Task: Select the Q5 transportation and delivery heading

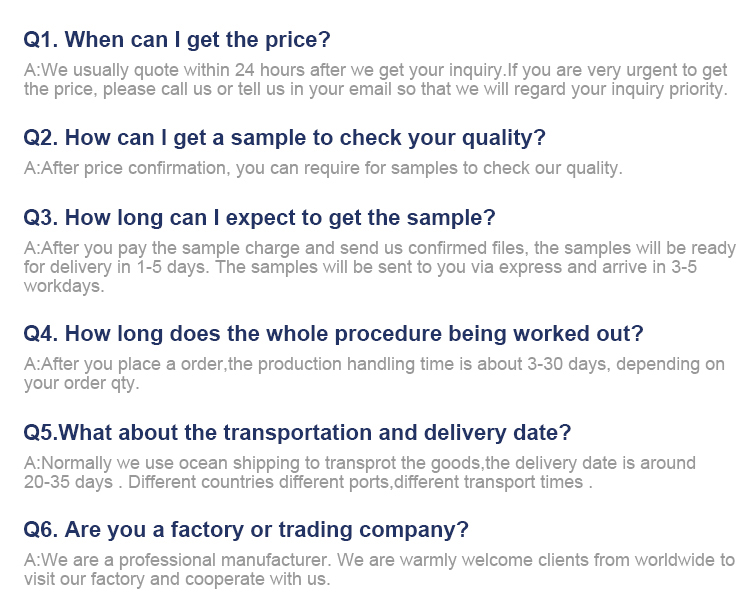Action: pyautogui.click(x=297, y=432)
